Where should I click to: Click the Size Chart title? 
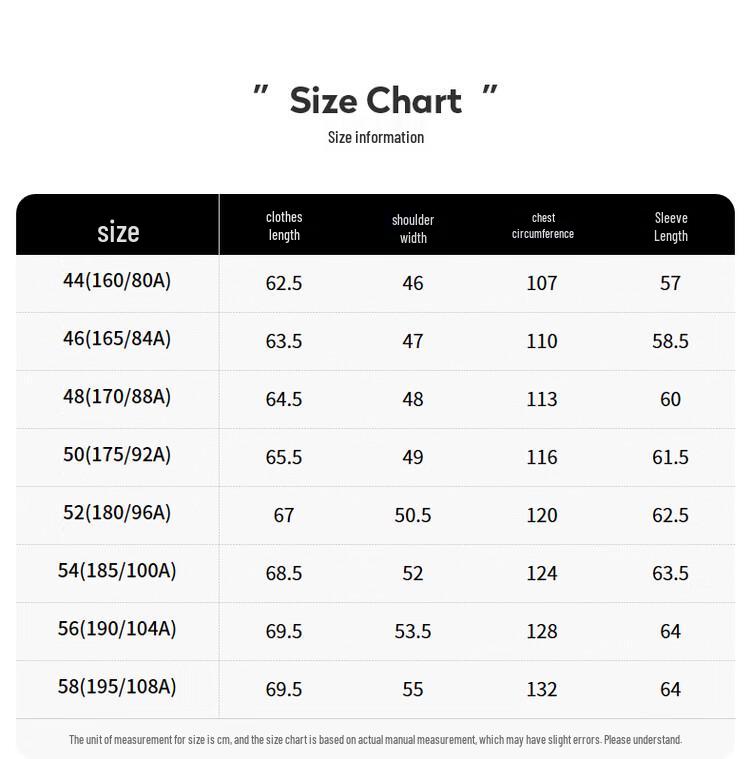click(x=375, y=100)
